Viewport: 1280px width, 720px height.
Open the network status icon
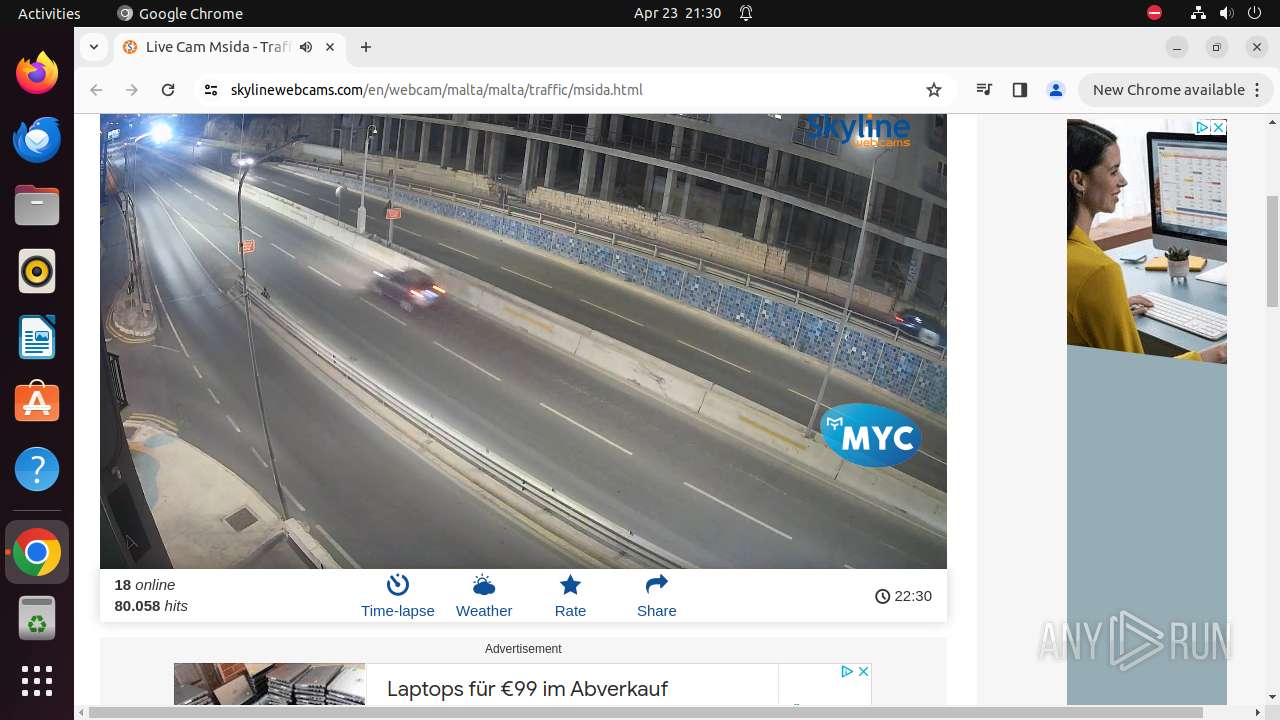pos(1198,13)
